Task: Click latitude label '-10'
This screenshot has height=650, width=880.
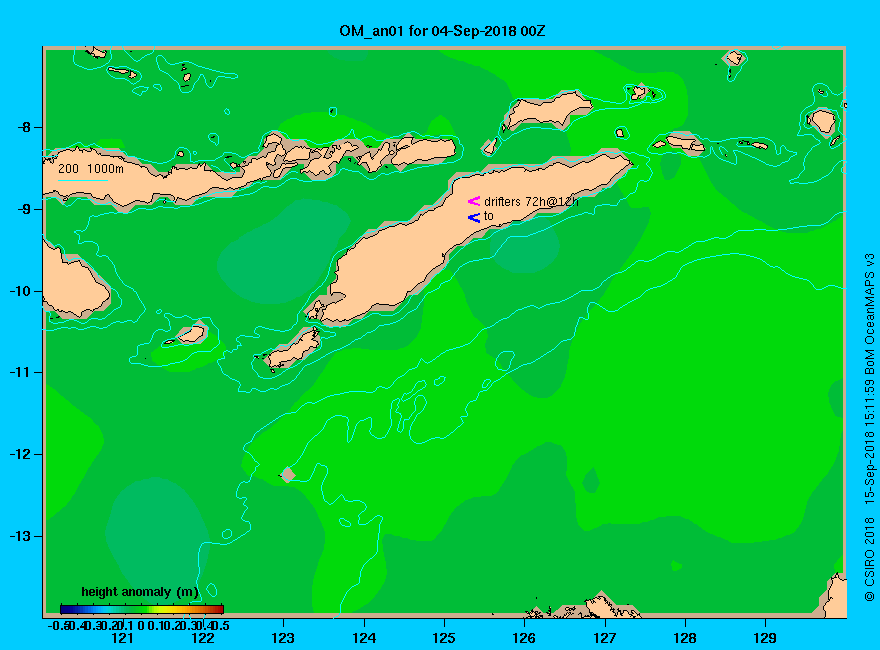Action: tap(20, 291)
